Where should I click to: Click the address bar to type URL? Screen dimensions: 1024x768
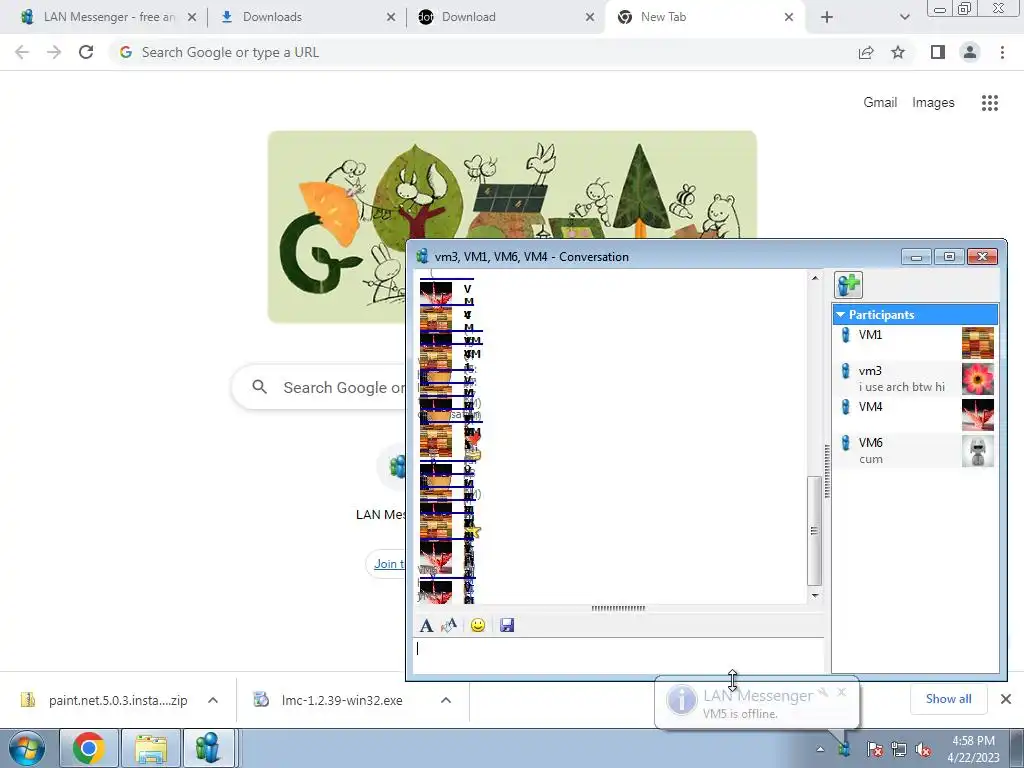click(x=483, y=52)
